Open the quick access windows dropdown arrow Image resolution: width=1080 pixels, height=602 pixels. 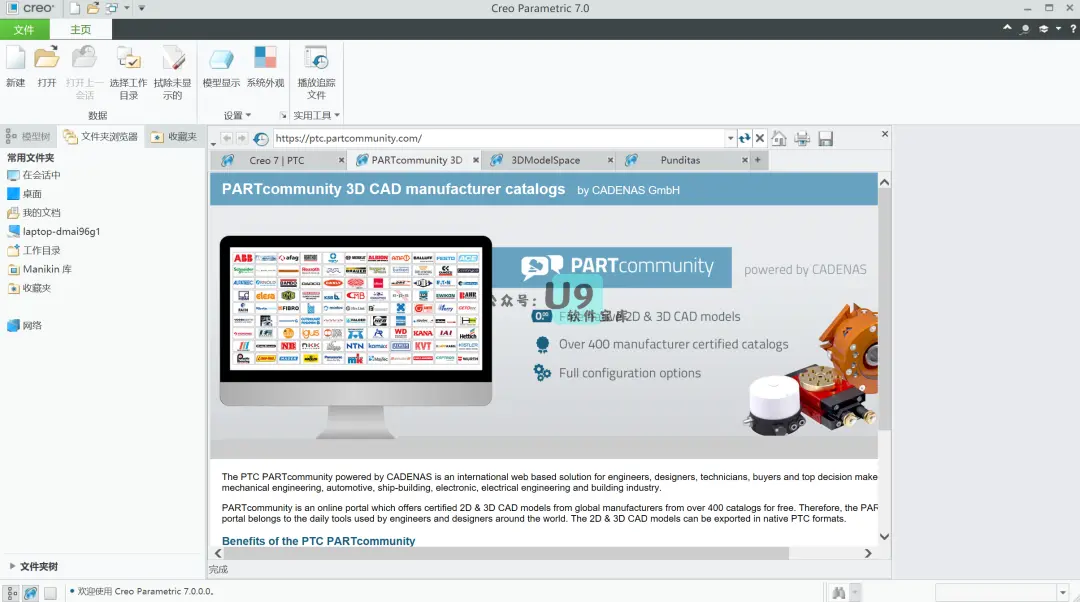pyautogui.click(x=127, y=8)
